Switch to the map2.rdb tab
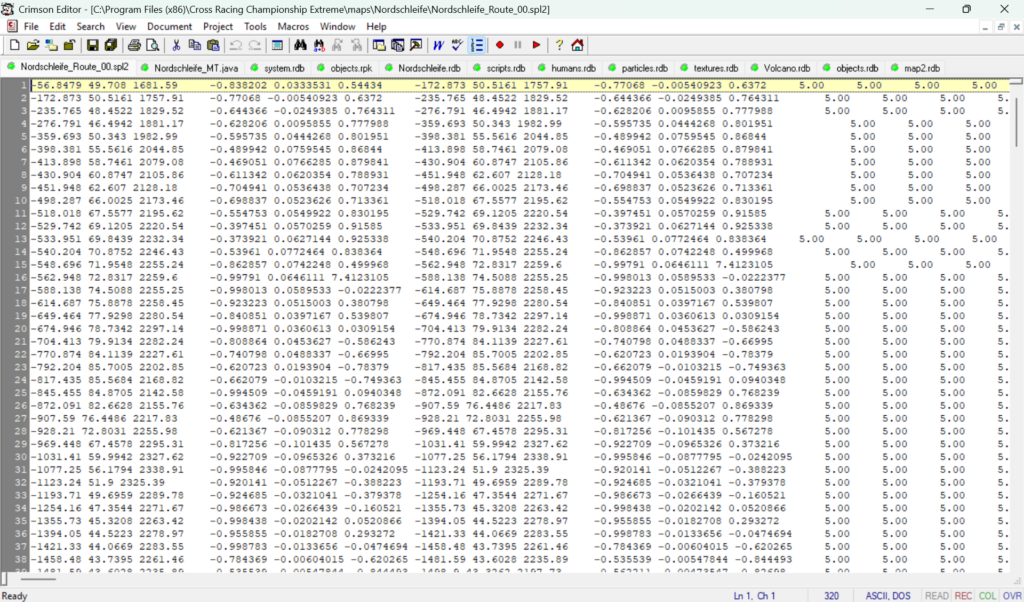 (916, 68)
